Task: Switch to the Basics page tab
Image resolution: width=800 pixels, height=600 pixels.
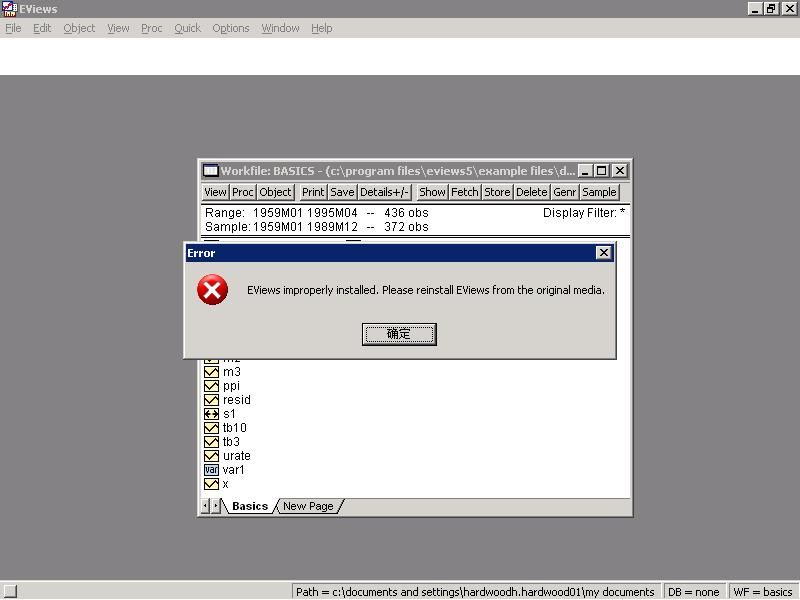Action: (x=250, y=506)
